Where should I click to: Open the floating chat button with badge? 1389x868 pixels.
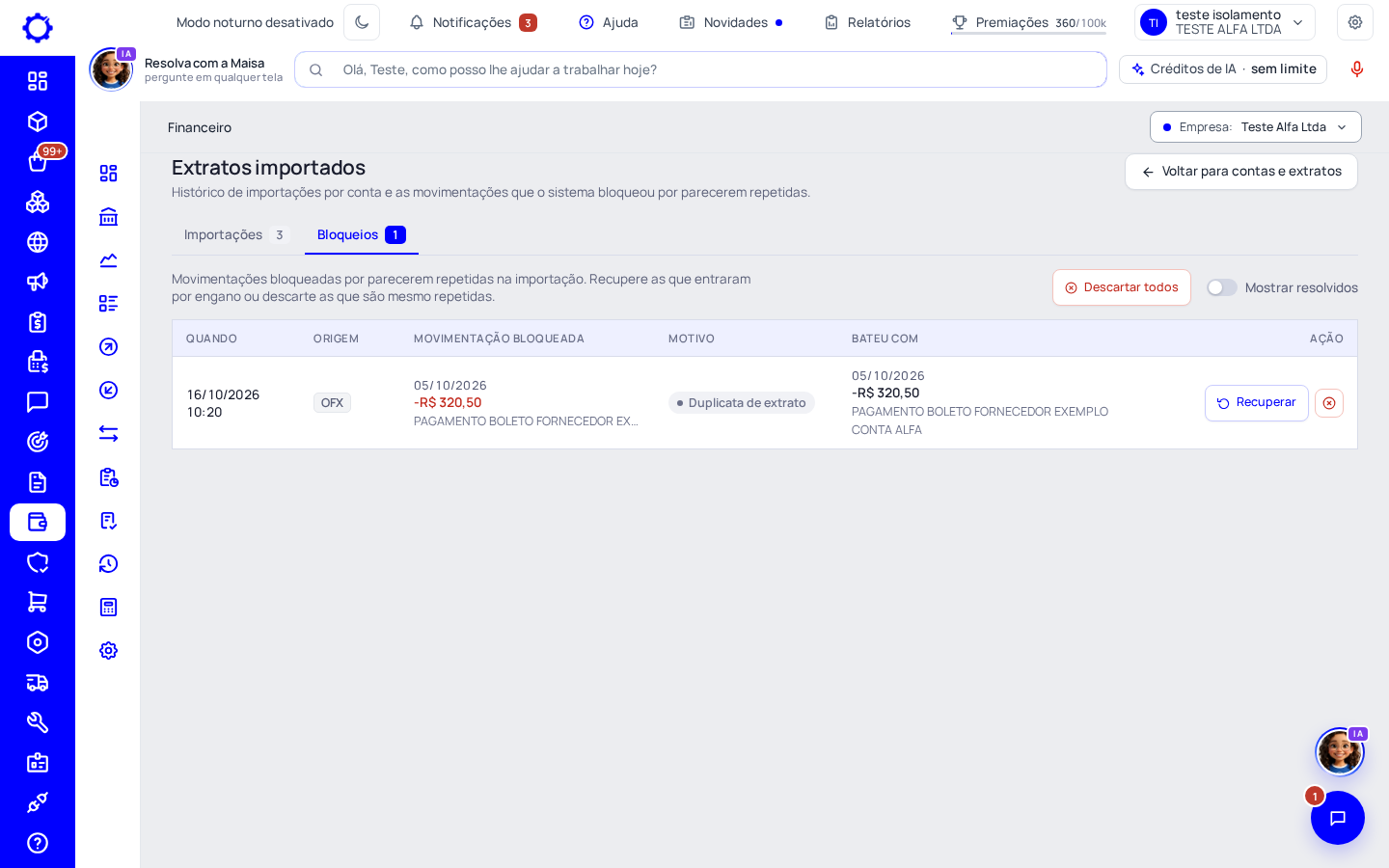1338,818
